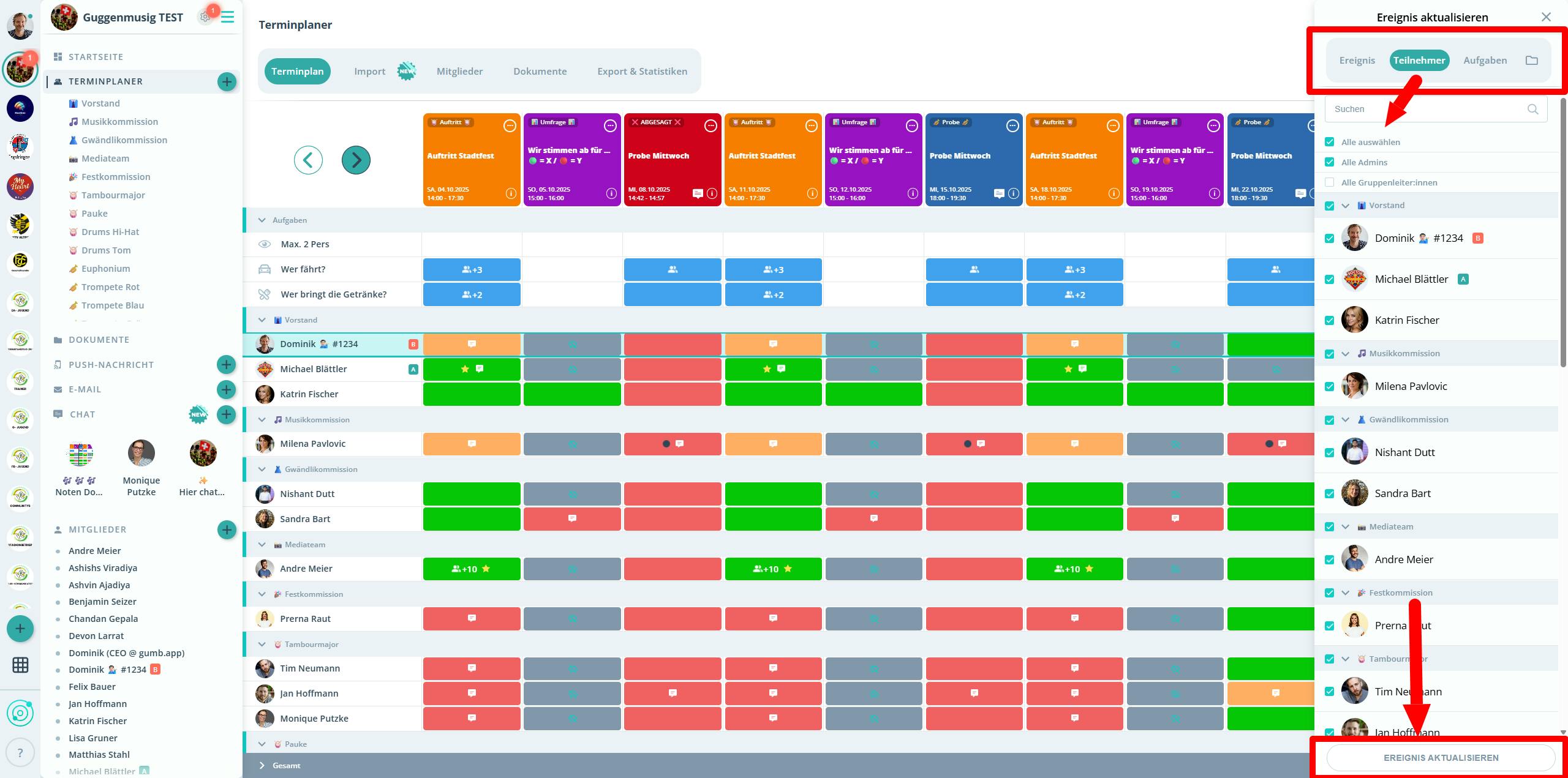
Task: Enable the Alle Gruppenleiter:innen checkbox
Action: tap(1329, 182)
